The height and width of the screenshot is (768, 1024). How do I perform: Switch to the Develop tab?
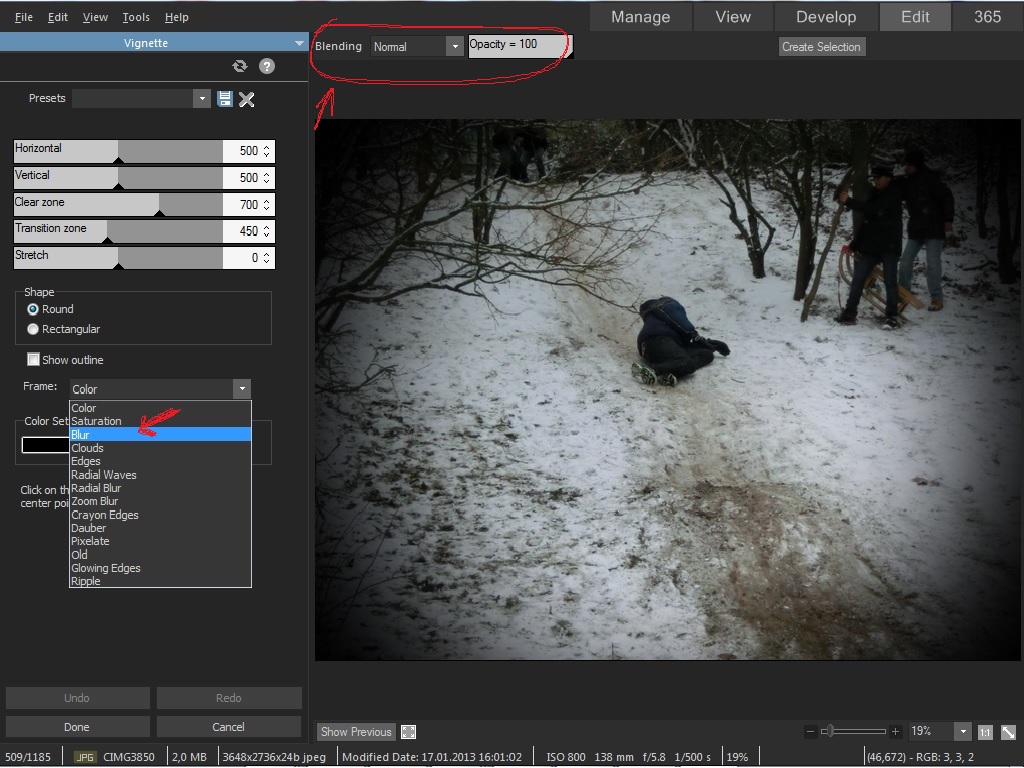click(826, 16)
